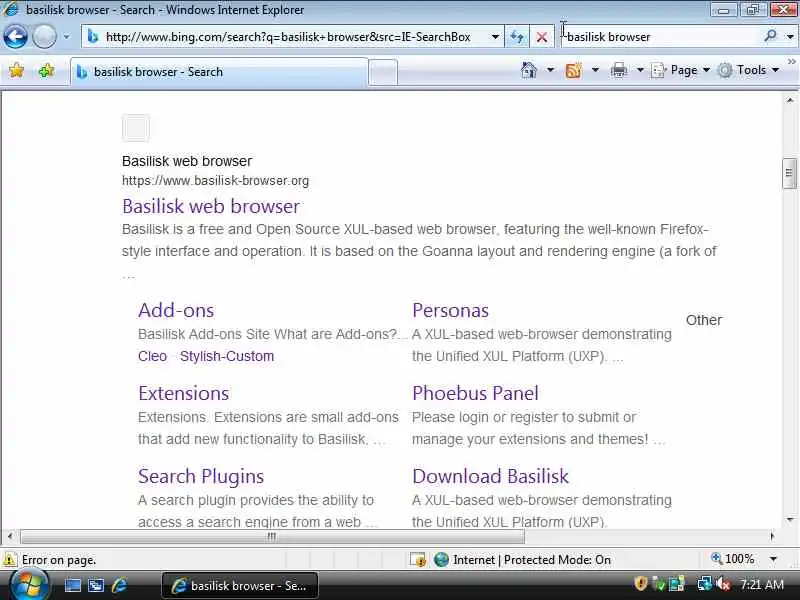Click the site thumbnail placeholder above the result
Screen dimensions: 800x600
coord(136,128)
